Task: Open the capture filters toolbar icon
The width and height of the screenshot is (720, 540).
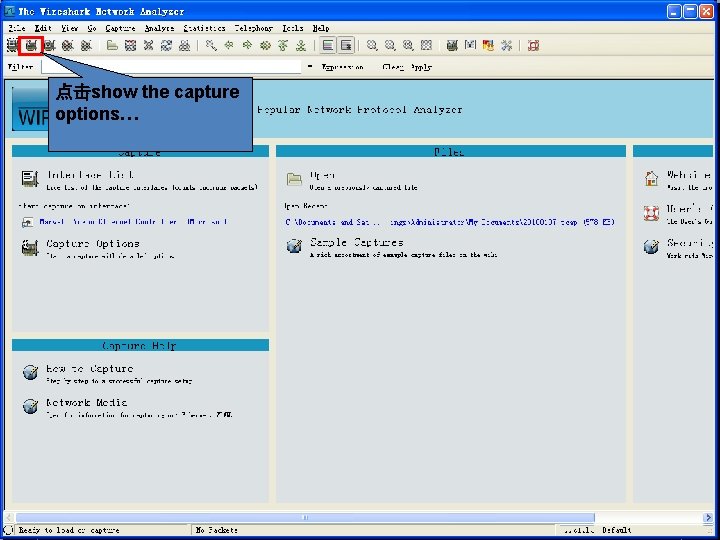Action: coord(452,45)
